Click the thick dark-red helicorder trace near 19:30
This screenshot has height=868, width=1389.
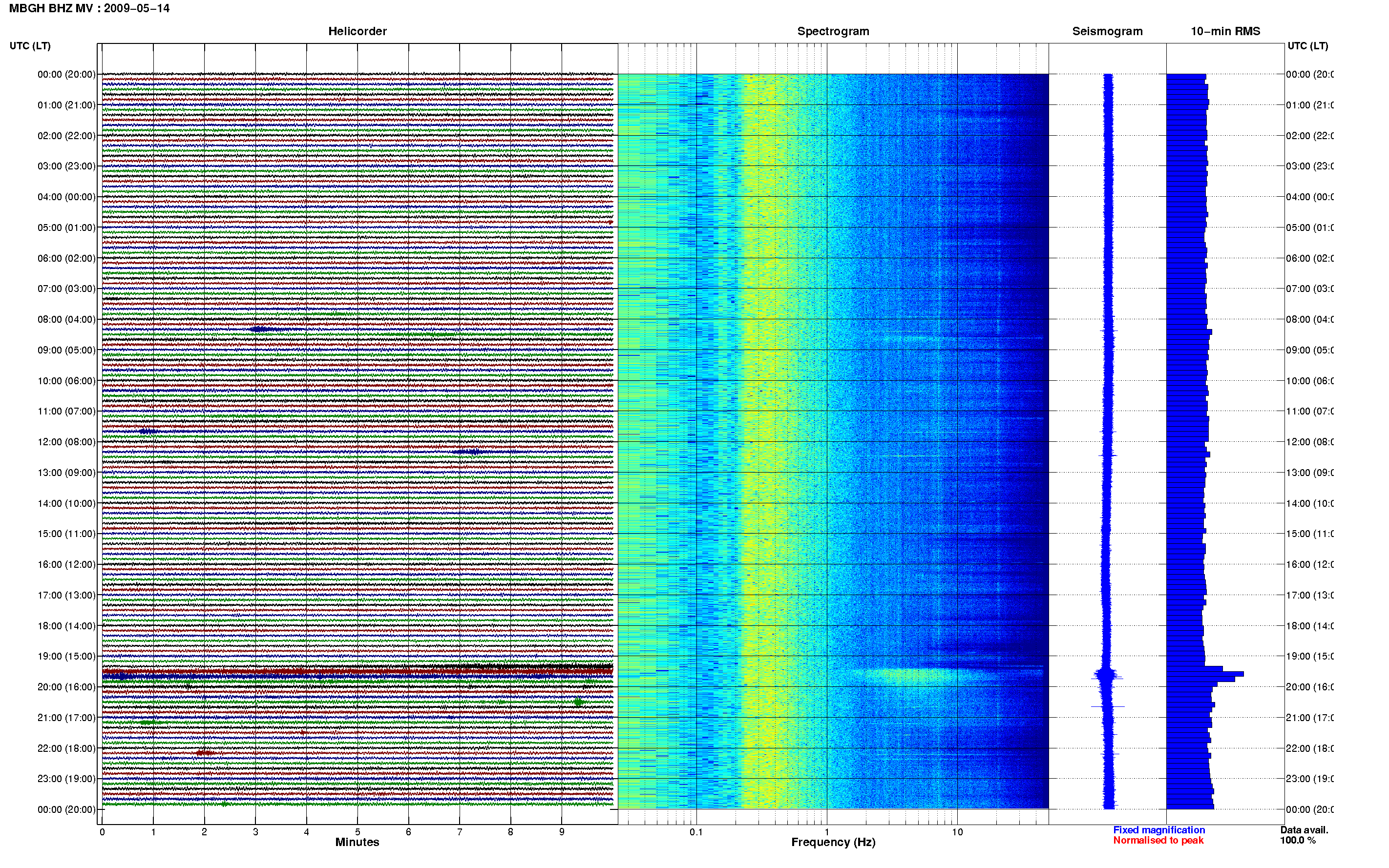pos(357,672)
